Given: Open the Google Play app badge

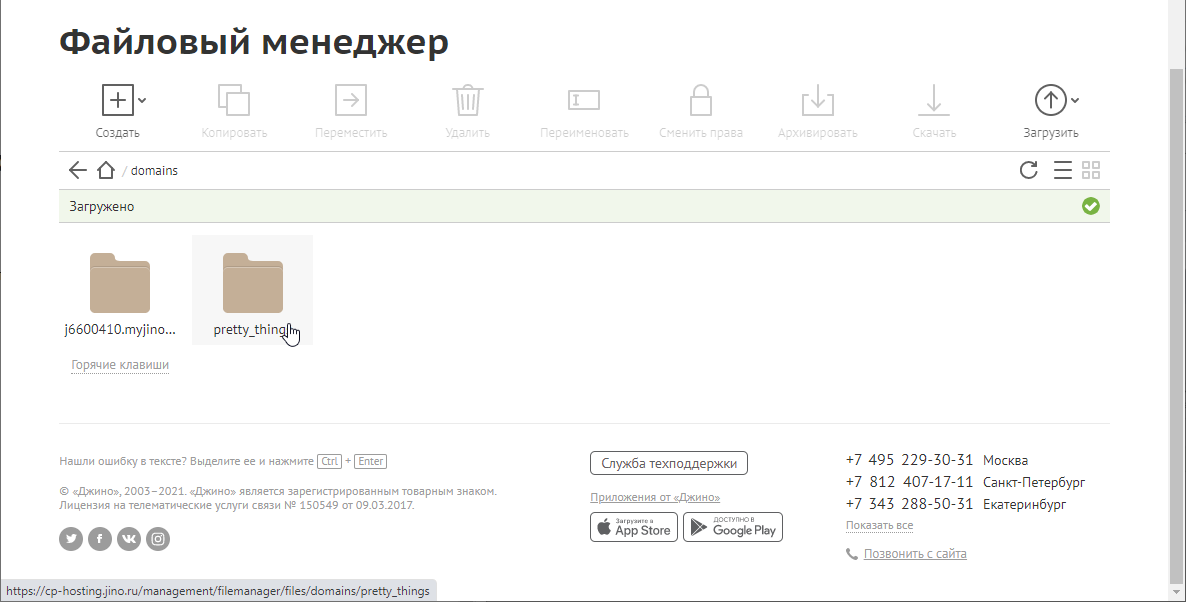Looking at the screenshot, I should tap(732, 527).
